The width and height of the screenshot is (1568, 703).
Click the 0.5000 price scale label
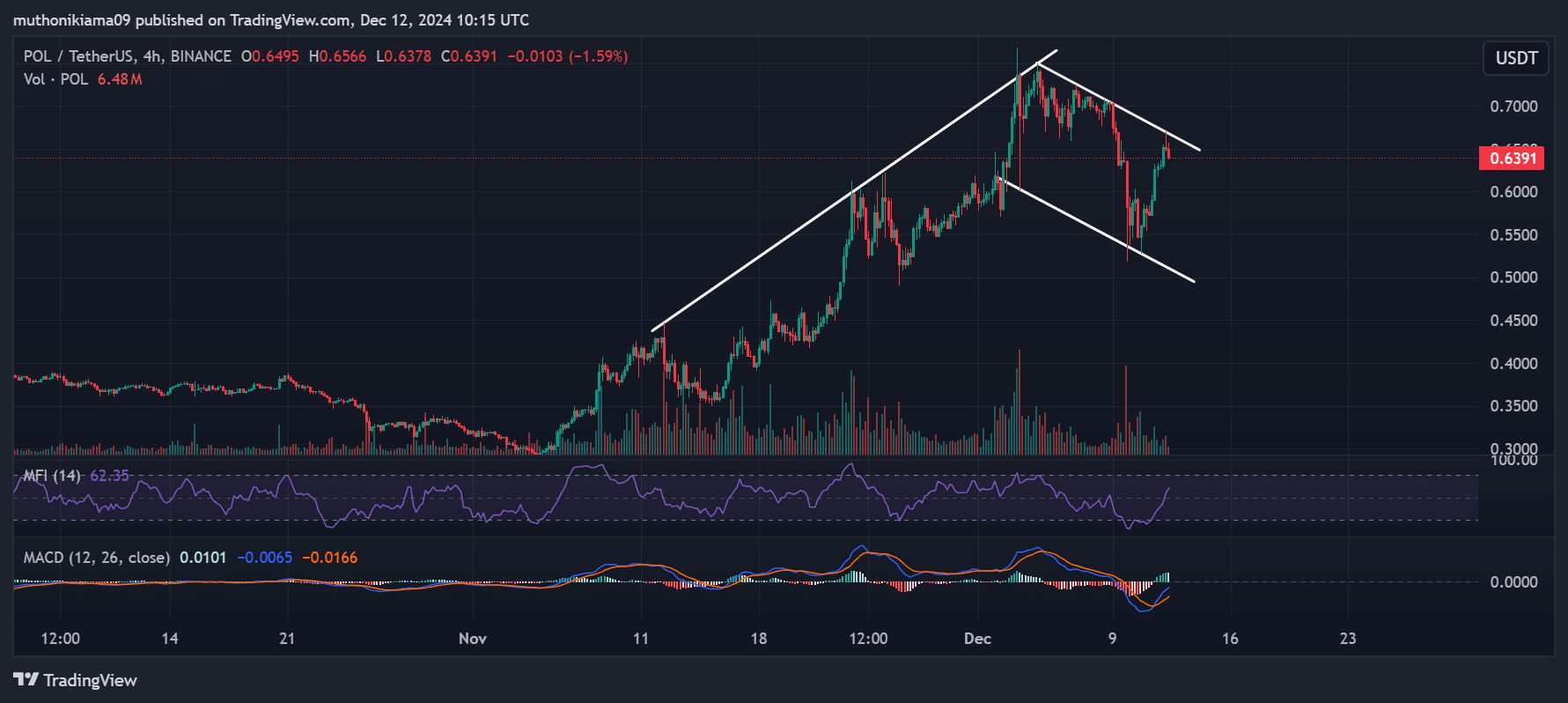point(1513,277)
